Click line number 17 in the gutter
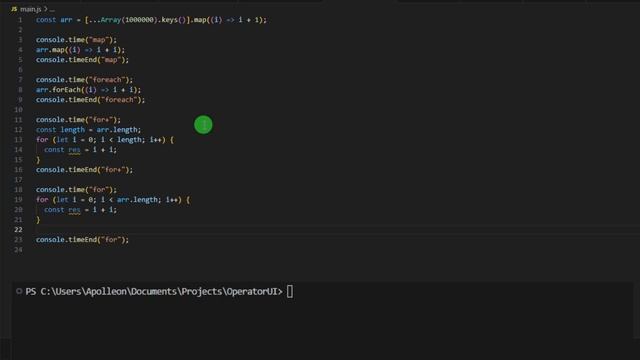 pyautogui.click(x=18, y=180)
